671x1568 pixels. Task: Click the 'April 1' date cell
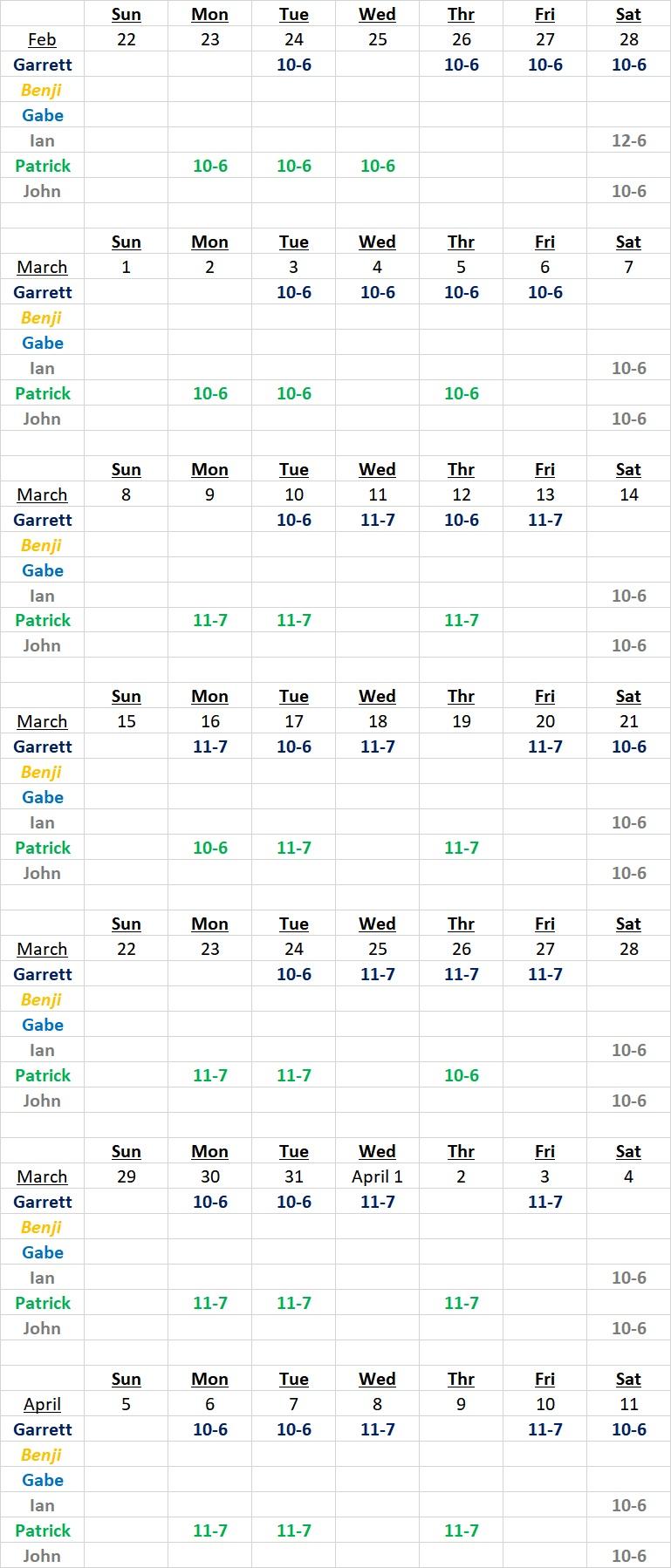coord(377,1176)
